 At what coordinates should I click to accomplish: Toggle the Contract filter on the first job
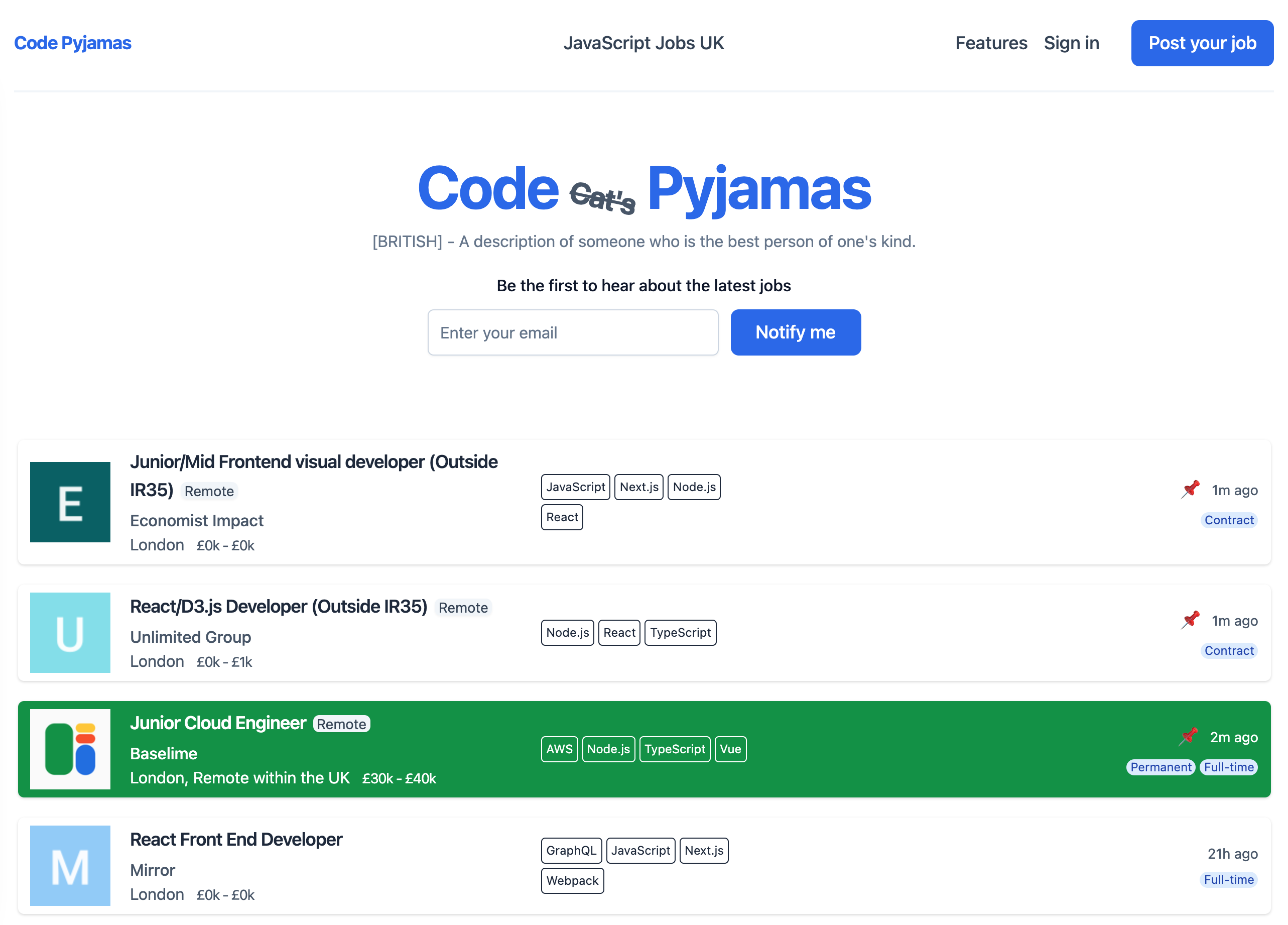[x=1228, y=520]
